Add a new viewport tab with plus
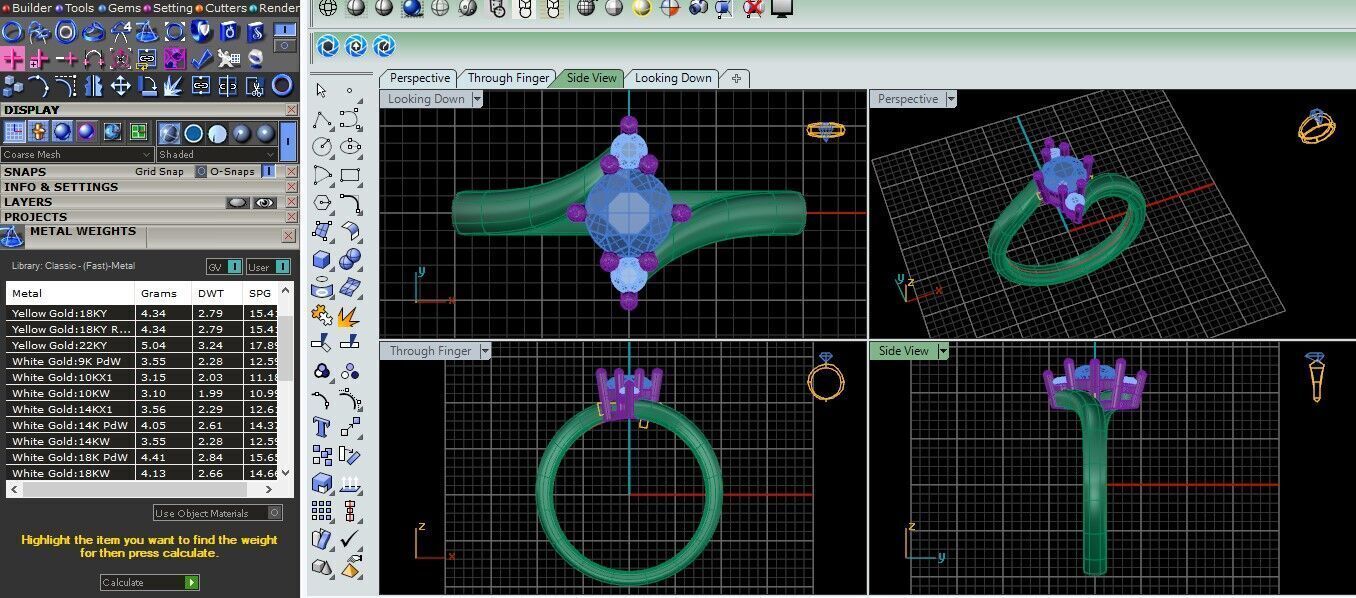Screen dimensions: 1356x598 click(736, 78)
